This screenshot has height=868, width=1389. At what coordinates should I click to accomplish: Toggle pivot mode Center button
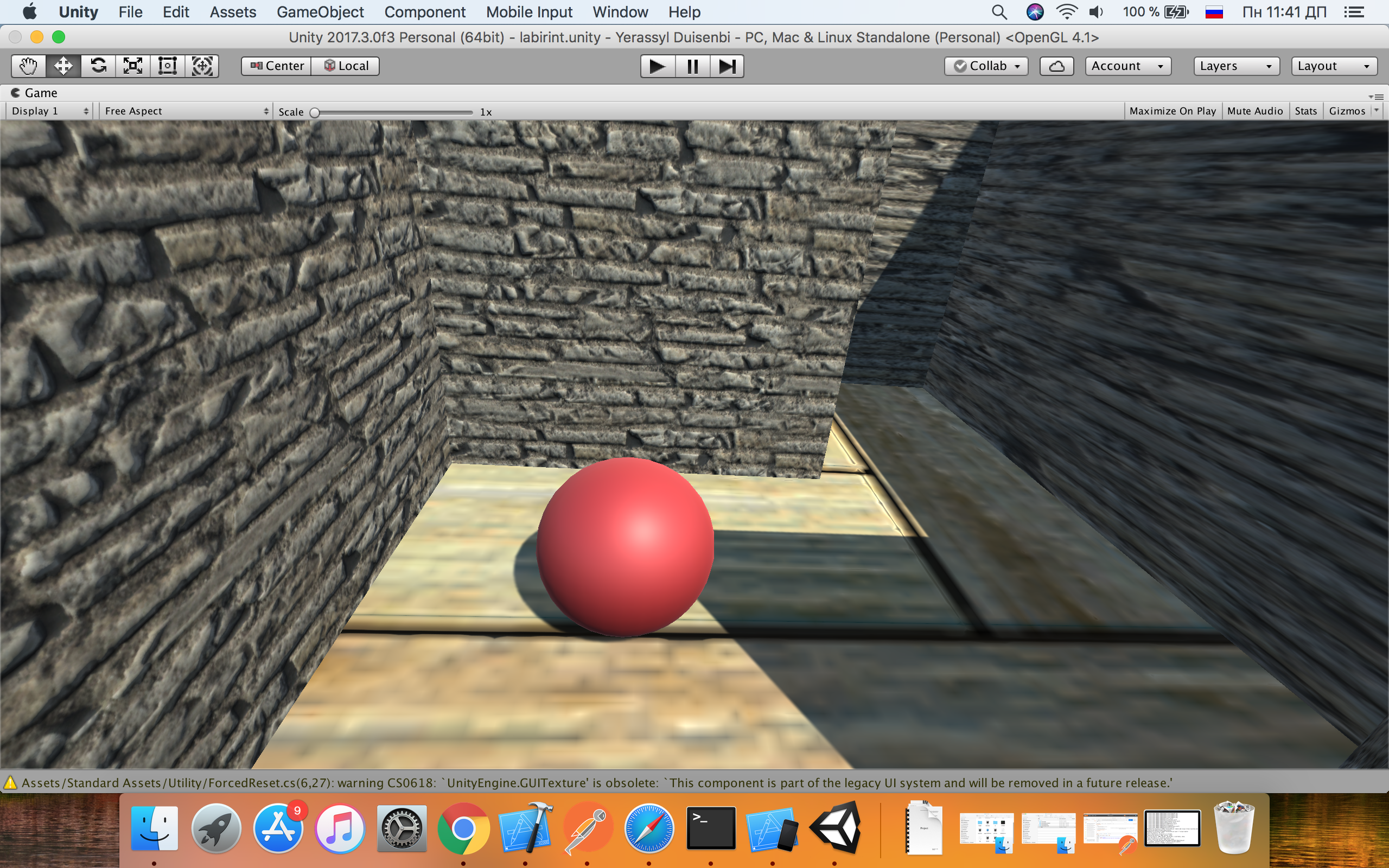coord(277,66)
